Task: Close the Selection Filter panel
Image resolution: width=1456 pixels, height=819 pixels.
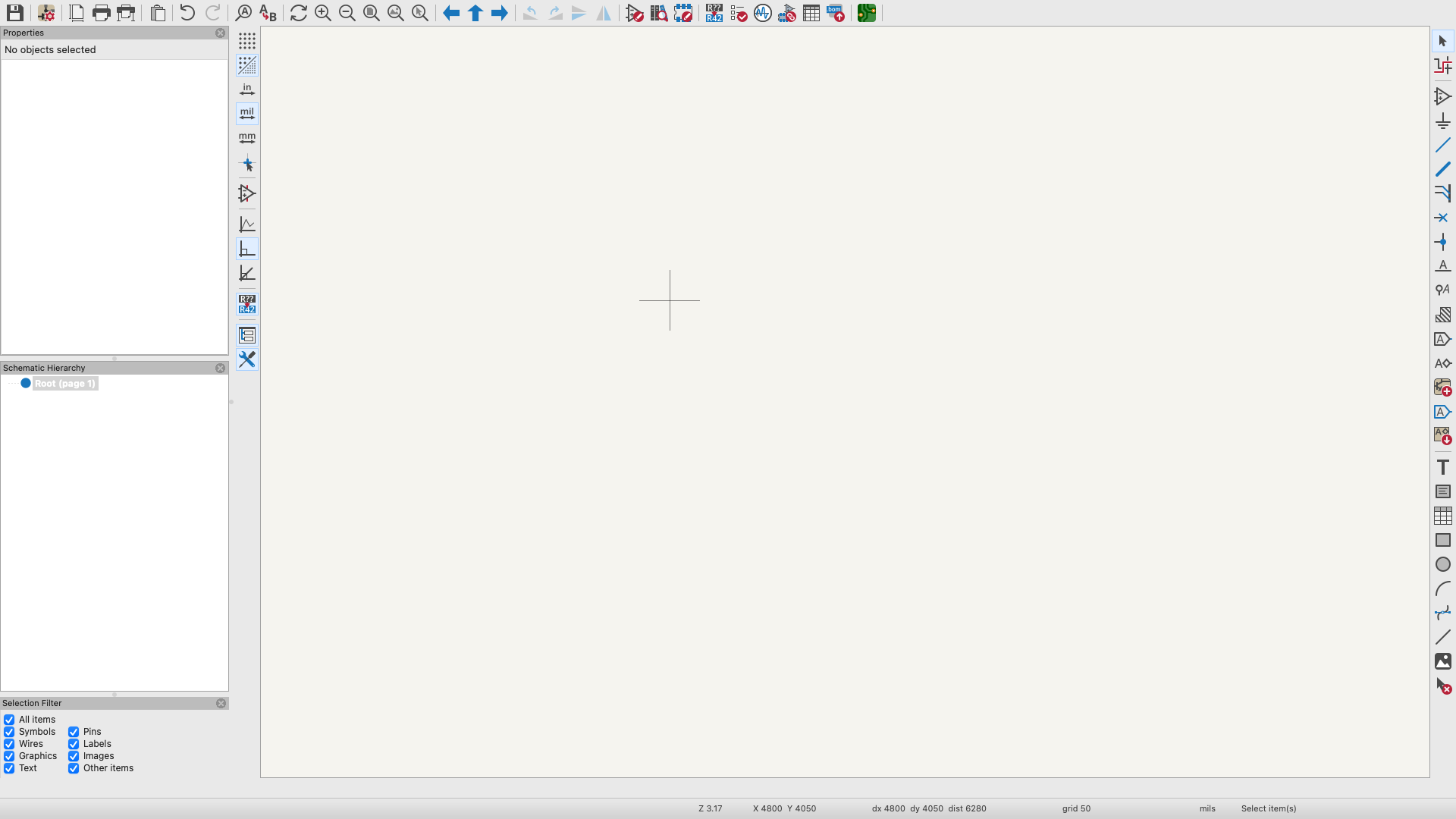Action: pyautogui.click(x=221, y=703)
